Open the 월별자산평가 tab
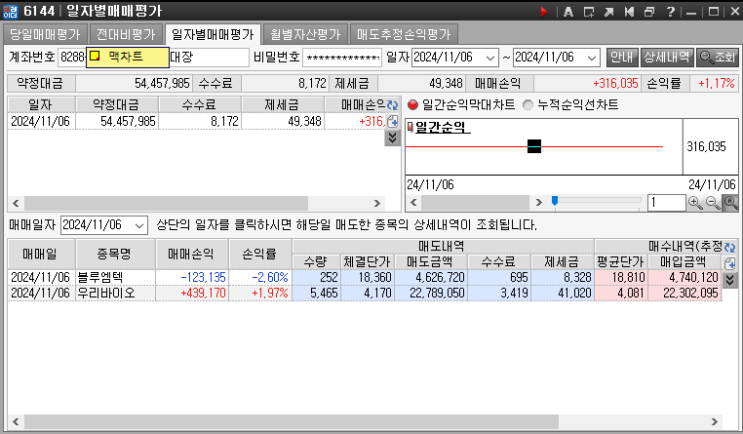Screen dimensions: 743x434 (305, 34)
